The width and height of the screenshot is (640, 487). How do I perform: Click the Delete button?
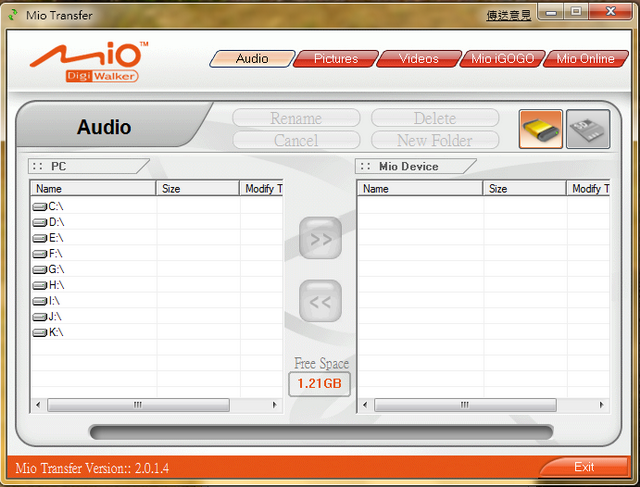point(435,118)
